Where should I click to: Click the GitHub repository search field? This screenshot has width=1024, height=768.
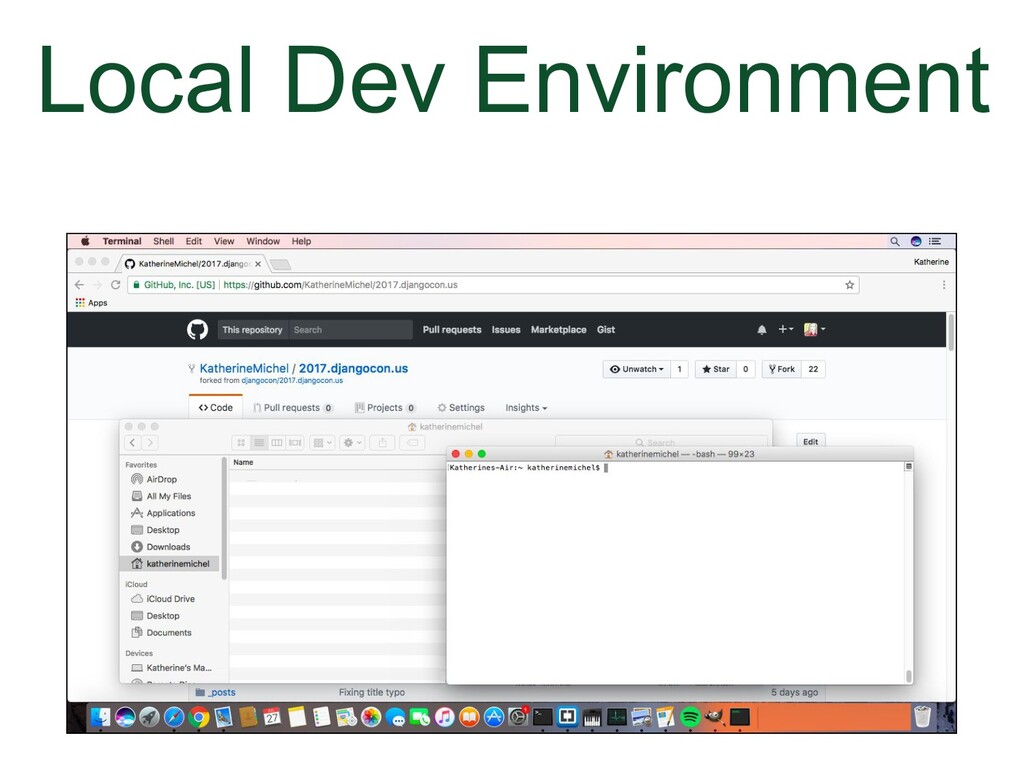click(350, 330)
